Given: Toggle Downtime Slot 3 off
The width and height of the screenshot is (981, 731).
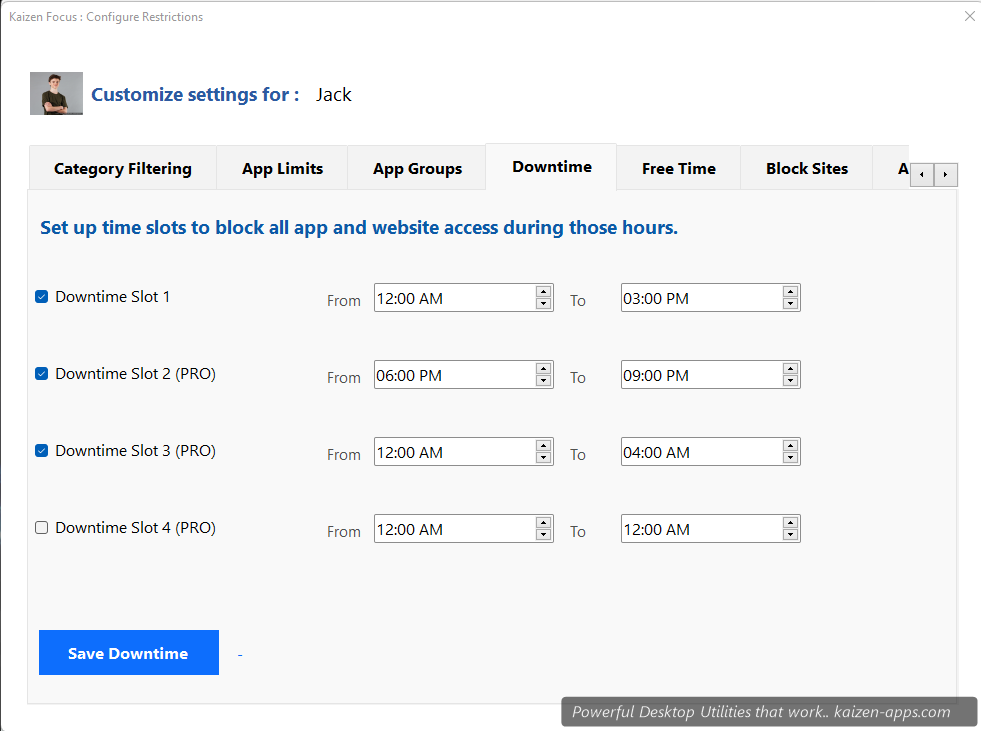Looking at the screenshot, I should pyautogui.click(x=41, y=450).
